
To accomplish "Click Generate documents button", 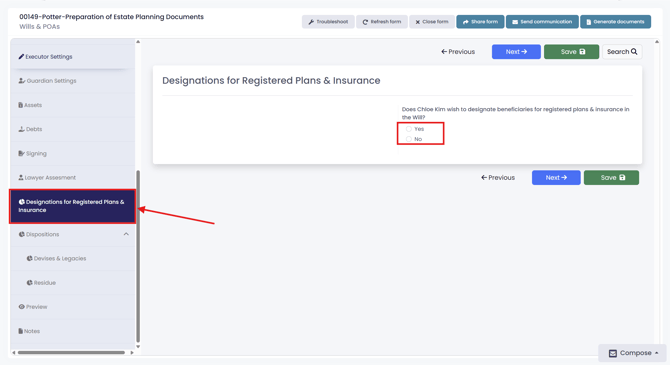I will coord(615,22).
